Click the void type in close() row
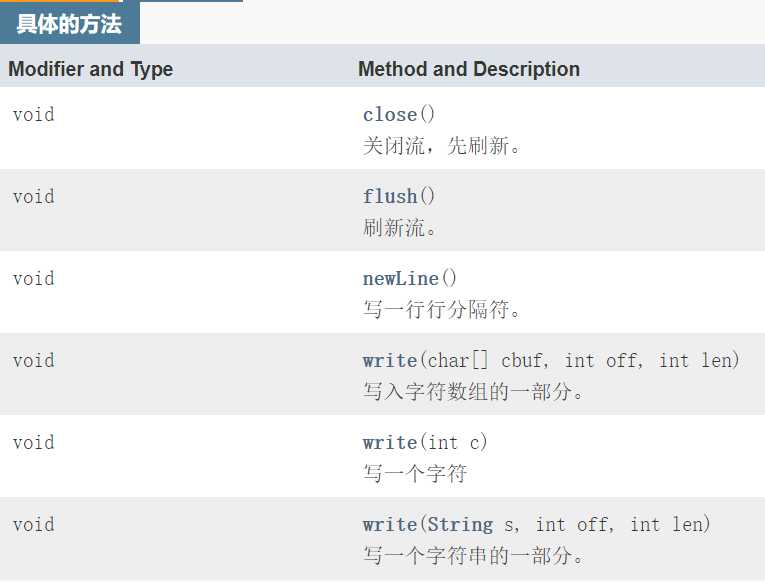The image size is (765, 582). pos(34,115)
